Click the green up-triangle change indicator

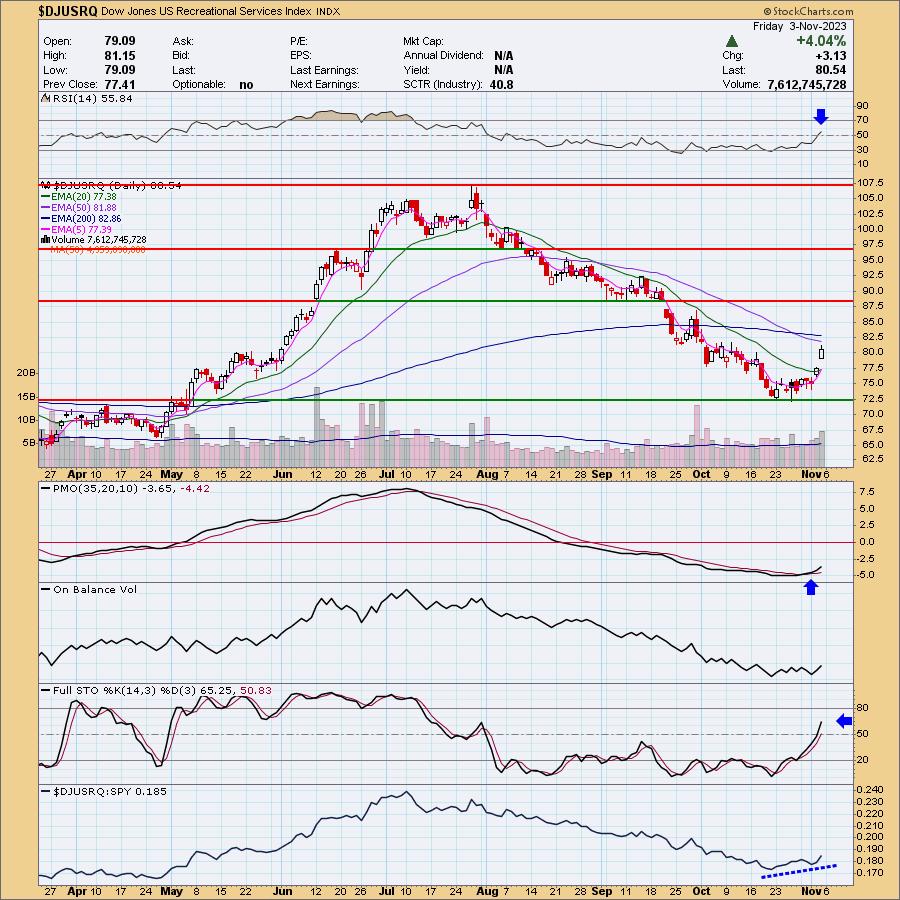pyautogui.click(x=731, y=41)
